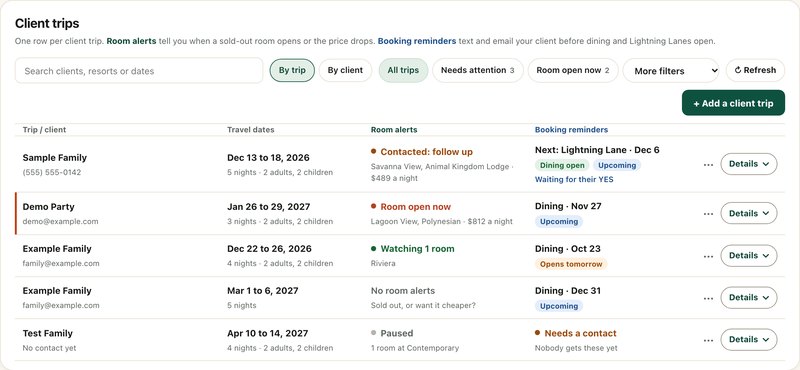
Task: Click Needs a contact status
Action: [576, 333]
